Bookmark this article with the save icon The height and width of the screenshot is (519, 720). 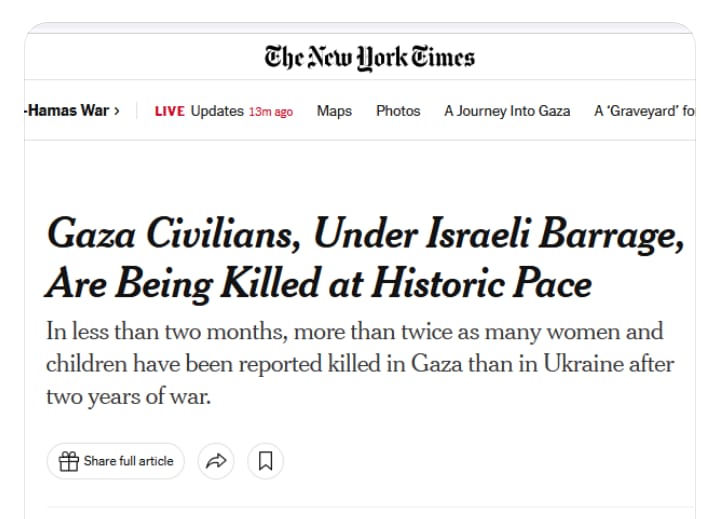[x=266, y=461]
